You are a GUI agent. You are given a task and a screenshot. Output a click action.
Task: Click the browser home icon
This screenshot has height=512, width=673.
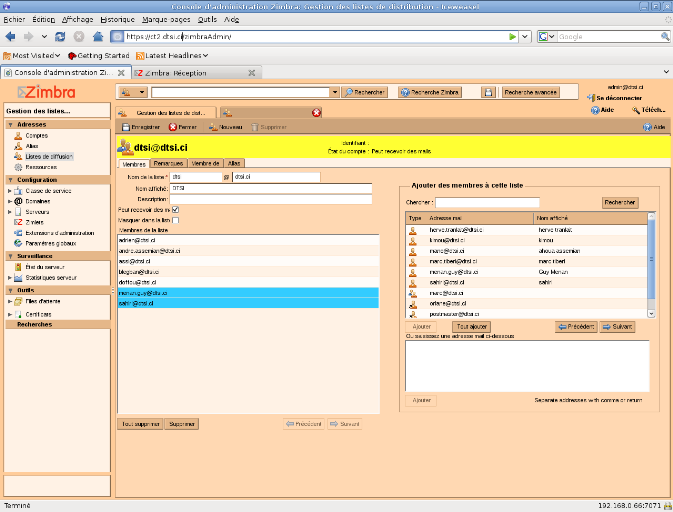tap(98, 36)
